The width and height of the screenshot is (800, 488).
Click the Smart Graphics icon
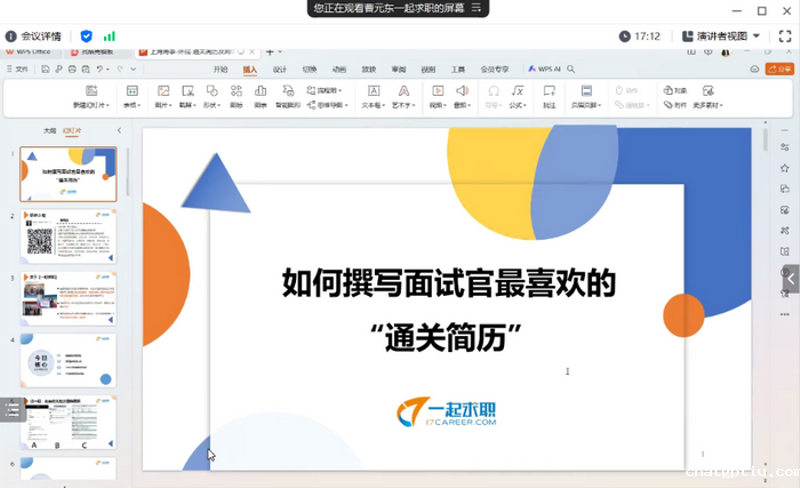coord(288,91)
